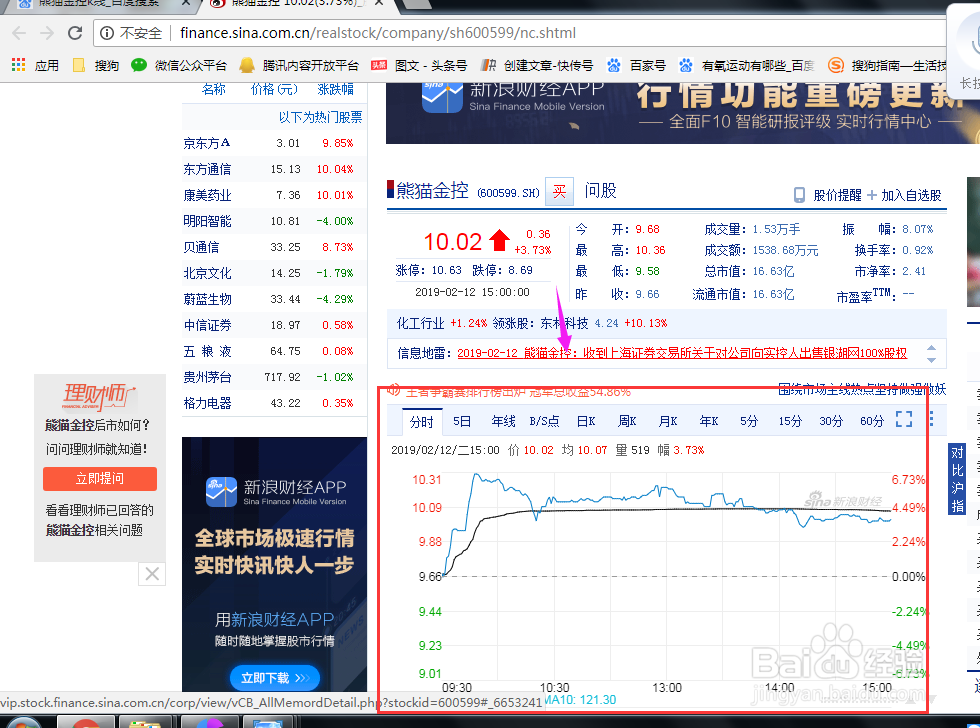Image resolution: width=980 pixels, height=728 pixels.
Task: Click the 加入自选股 text link
Action: [911, 195]
